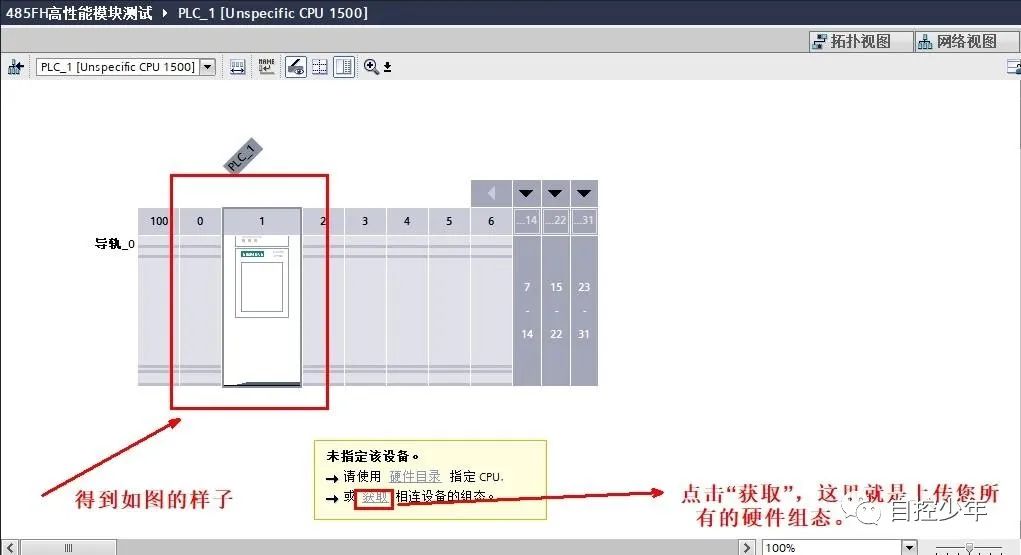Click the horizontal scrollbar left arrow
This screenshot has height=555, width=1021.
point(10,548)
